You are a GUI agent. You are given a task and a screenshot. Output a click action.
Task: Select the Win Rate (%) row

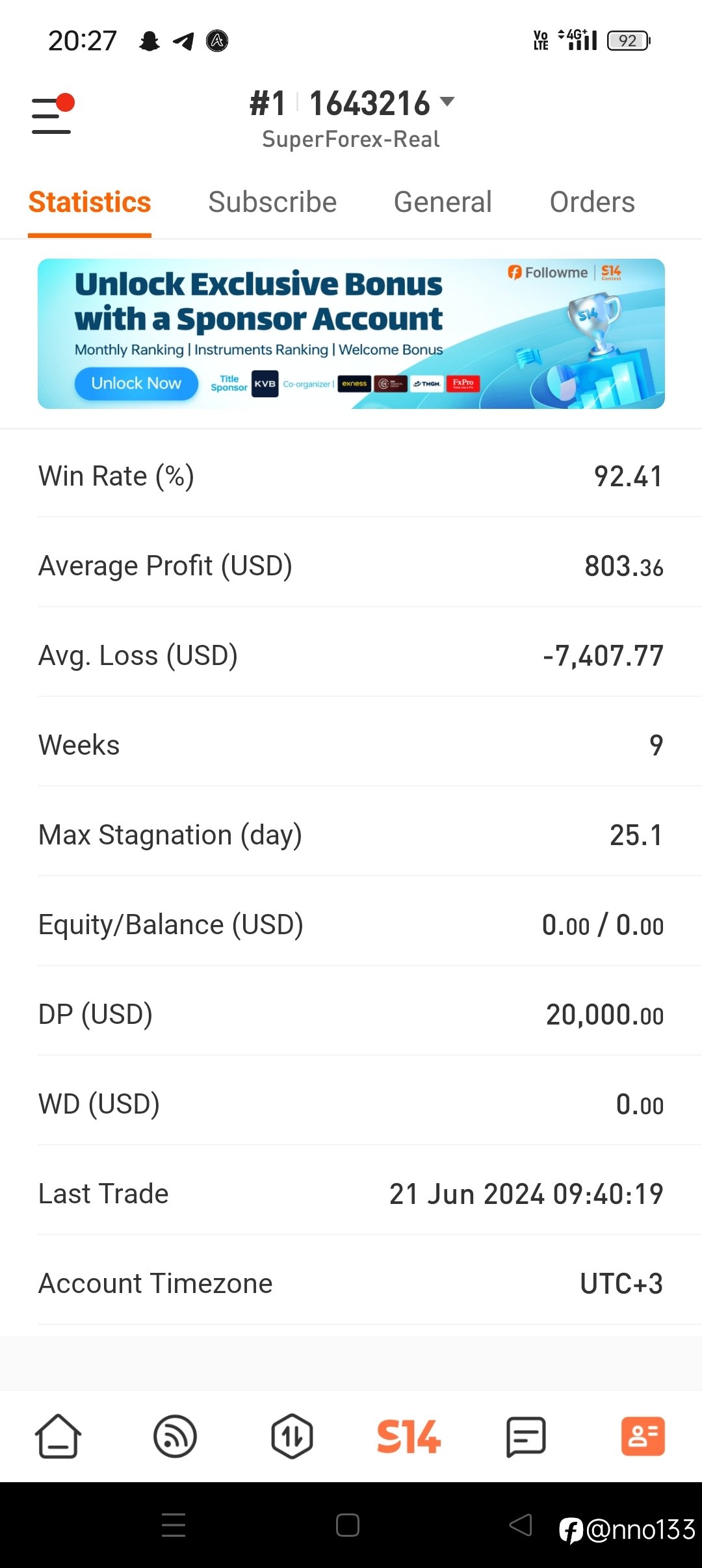(351, 476)
